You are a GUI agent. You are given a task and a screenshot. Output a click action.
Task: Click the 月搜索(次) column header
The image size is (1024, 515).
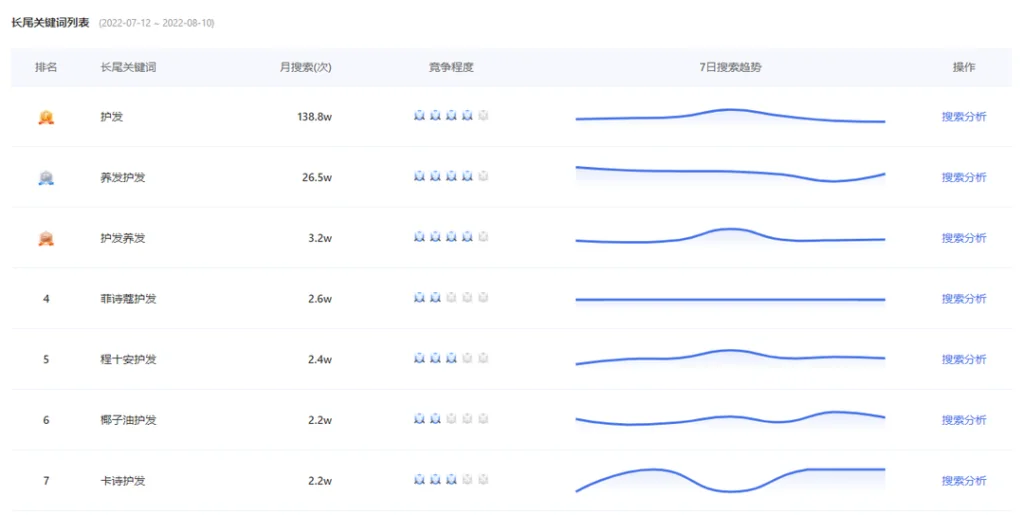tap(306, 67)
